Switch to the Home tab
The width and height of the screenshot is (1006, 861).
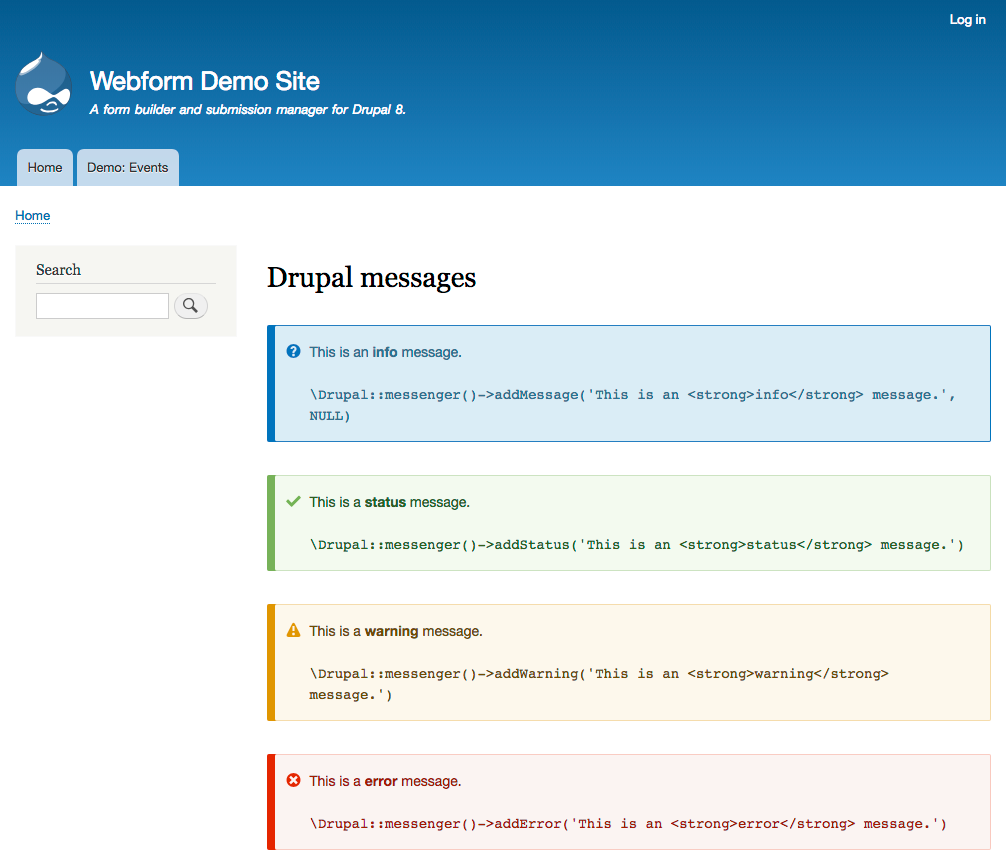[44, 167]
